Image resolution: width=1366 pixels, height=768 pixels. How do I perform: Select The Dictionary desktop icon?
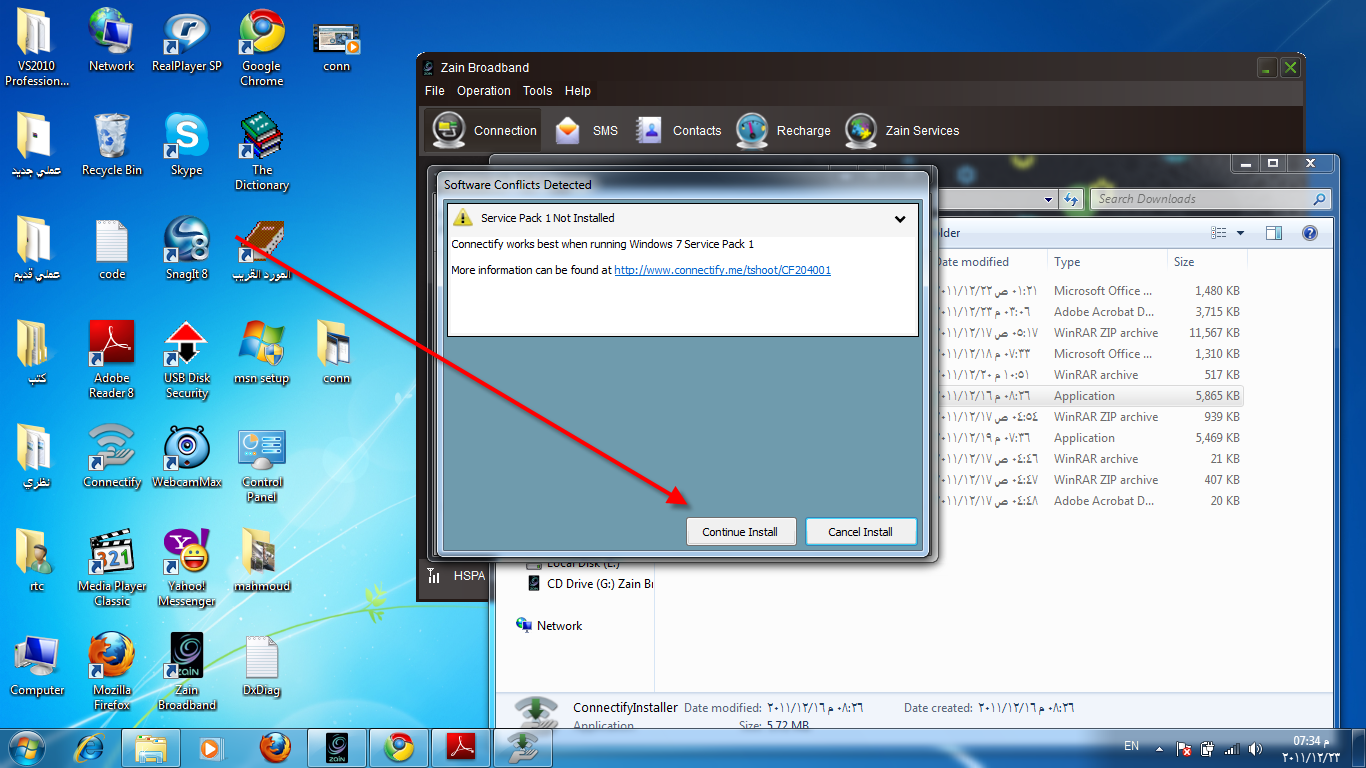tap(261, 151)
